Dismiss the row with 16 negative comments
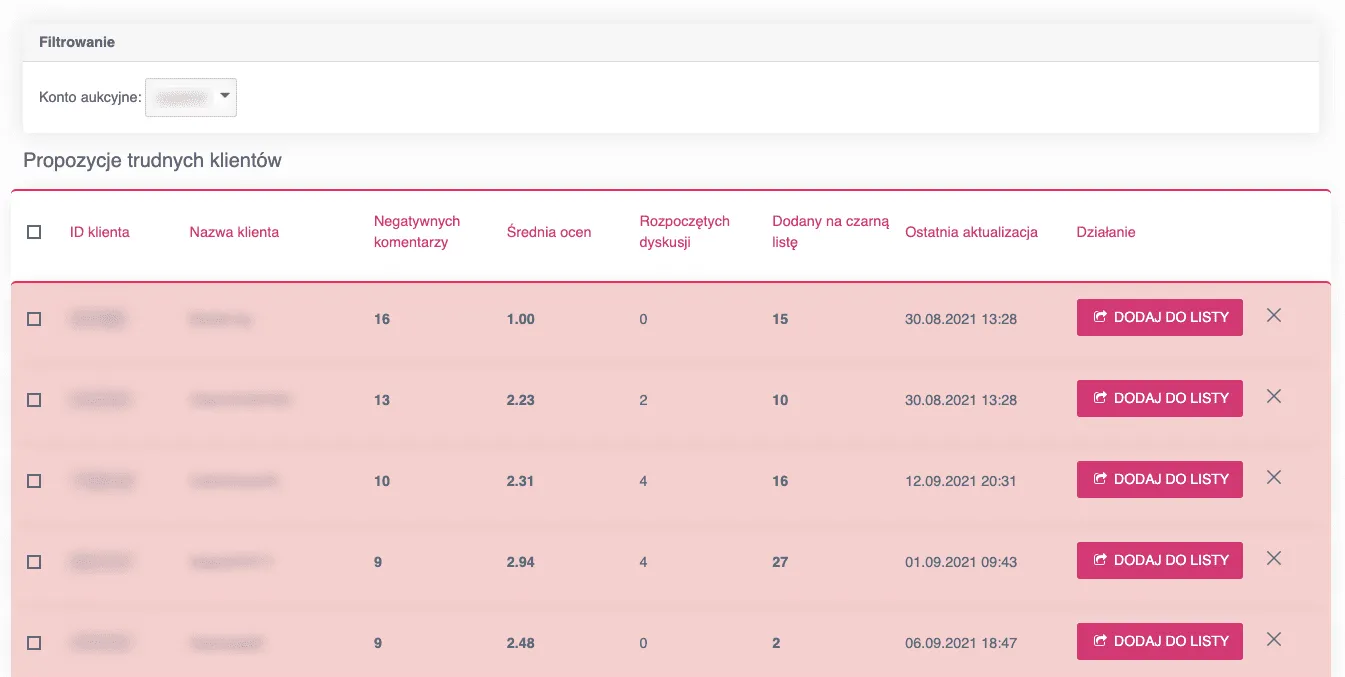This screenshot has height=677, width=1345. click(x=1273, y=316)
